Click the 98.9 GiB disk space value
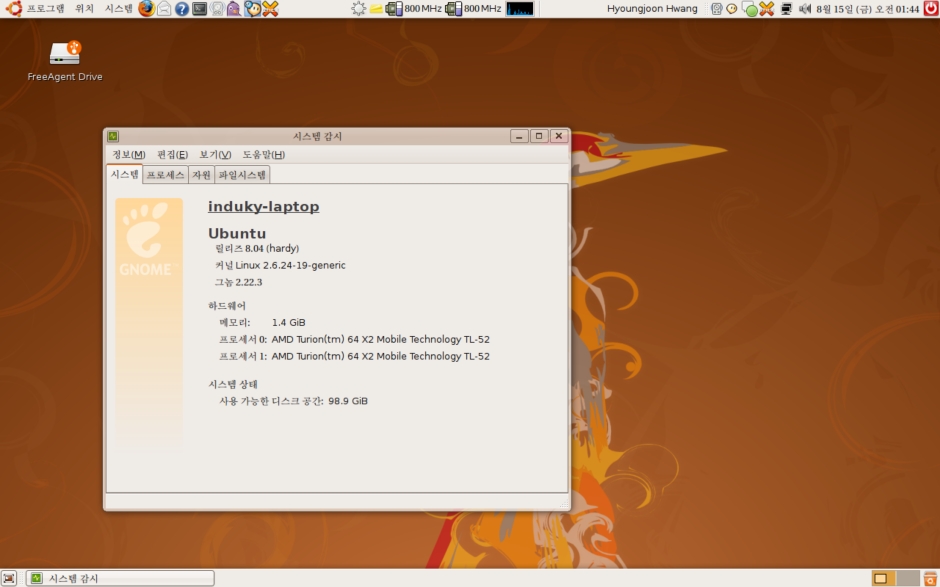This screenshot has height=587, width=940. click(348, 401)
